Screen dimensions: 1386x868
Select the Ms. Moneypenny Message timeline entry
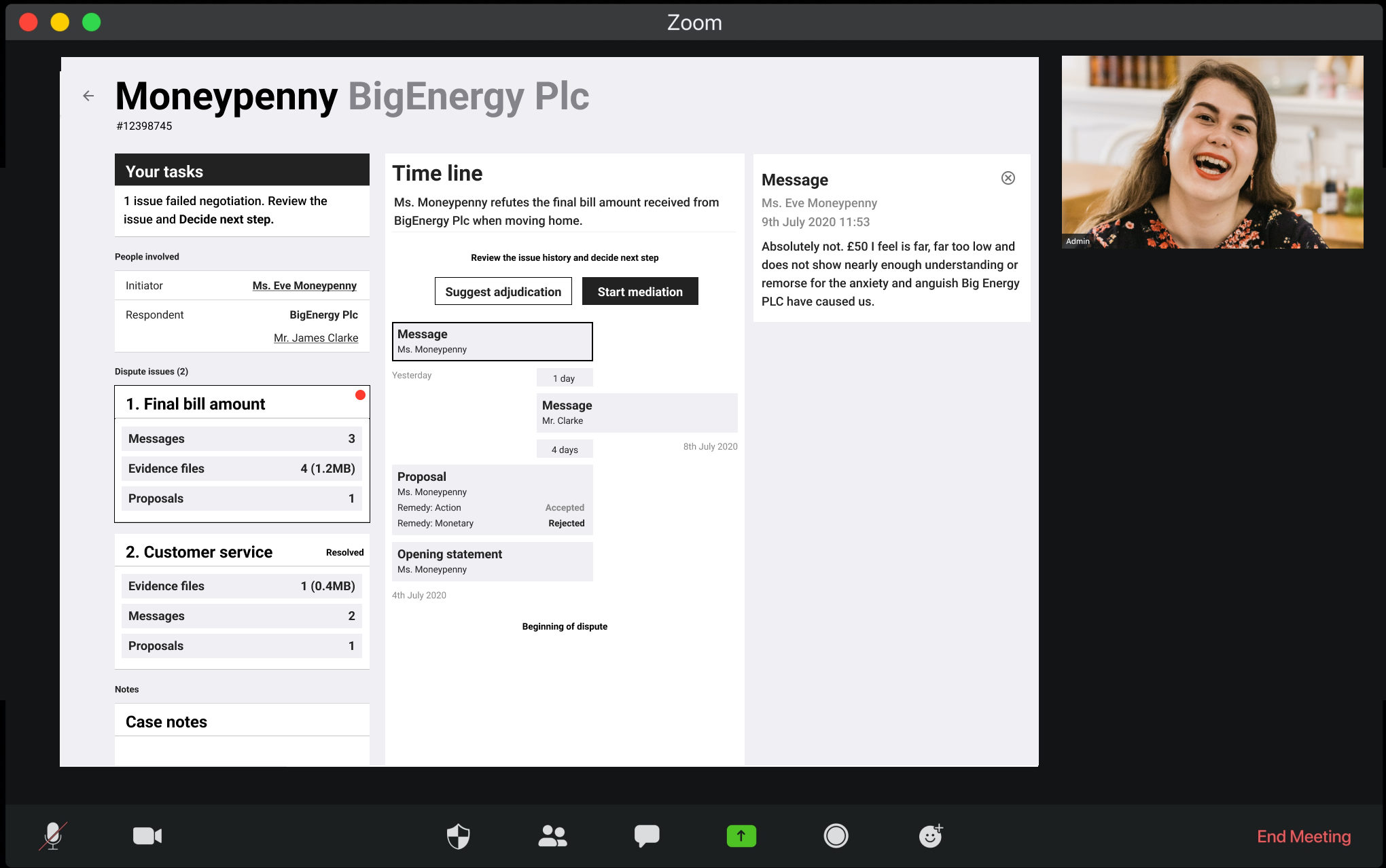(x=493, y=342)
